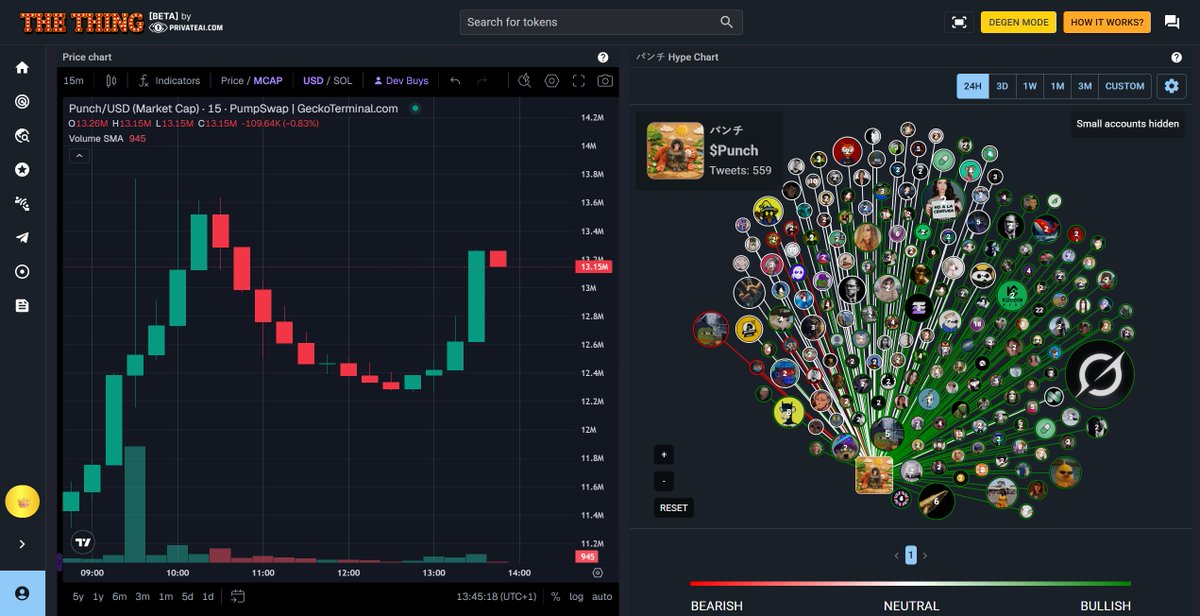Screen dimensions: 1200x616
Task: Open the chat messages icon
Action: [x=1171, y=22]
